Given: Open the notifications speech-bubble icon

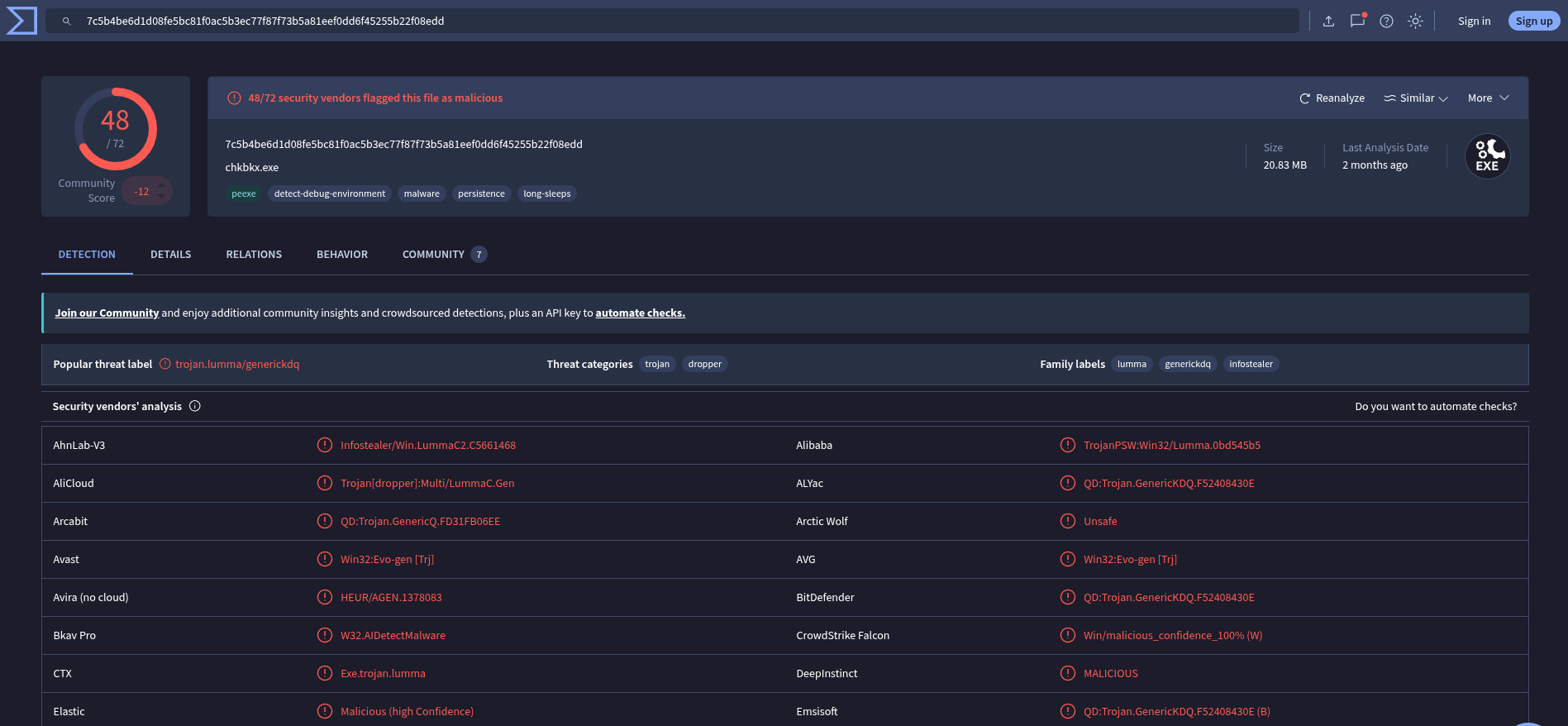Looking at the screenshot, I should coord(1357,21).
